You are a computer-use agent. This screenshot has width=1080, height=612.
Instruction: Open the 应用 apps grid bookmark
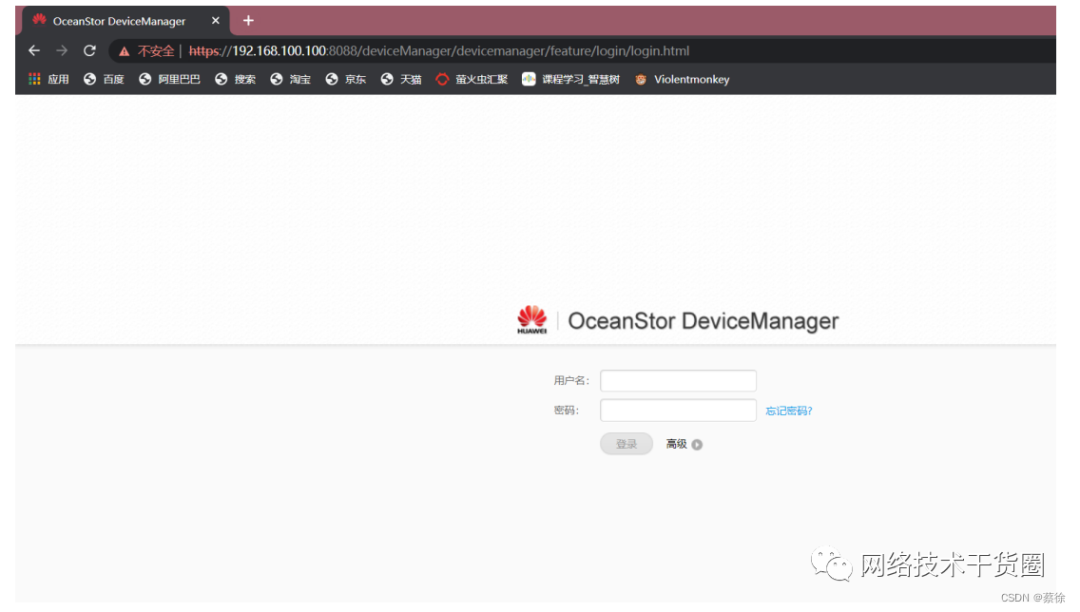tap(48, 79)
